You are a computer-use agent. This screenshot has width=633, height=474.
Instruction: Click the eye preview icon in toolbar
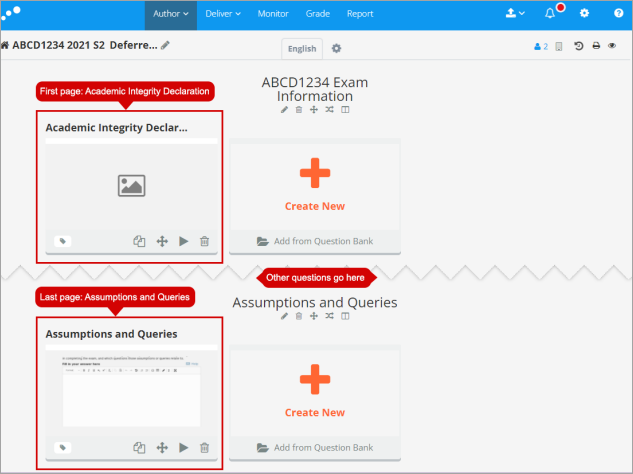tap(612, 46)
